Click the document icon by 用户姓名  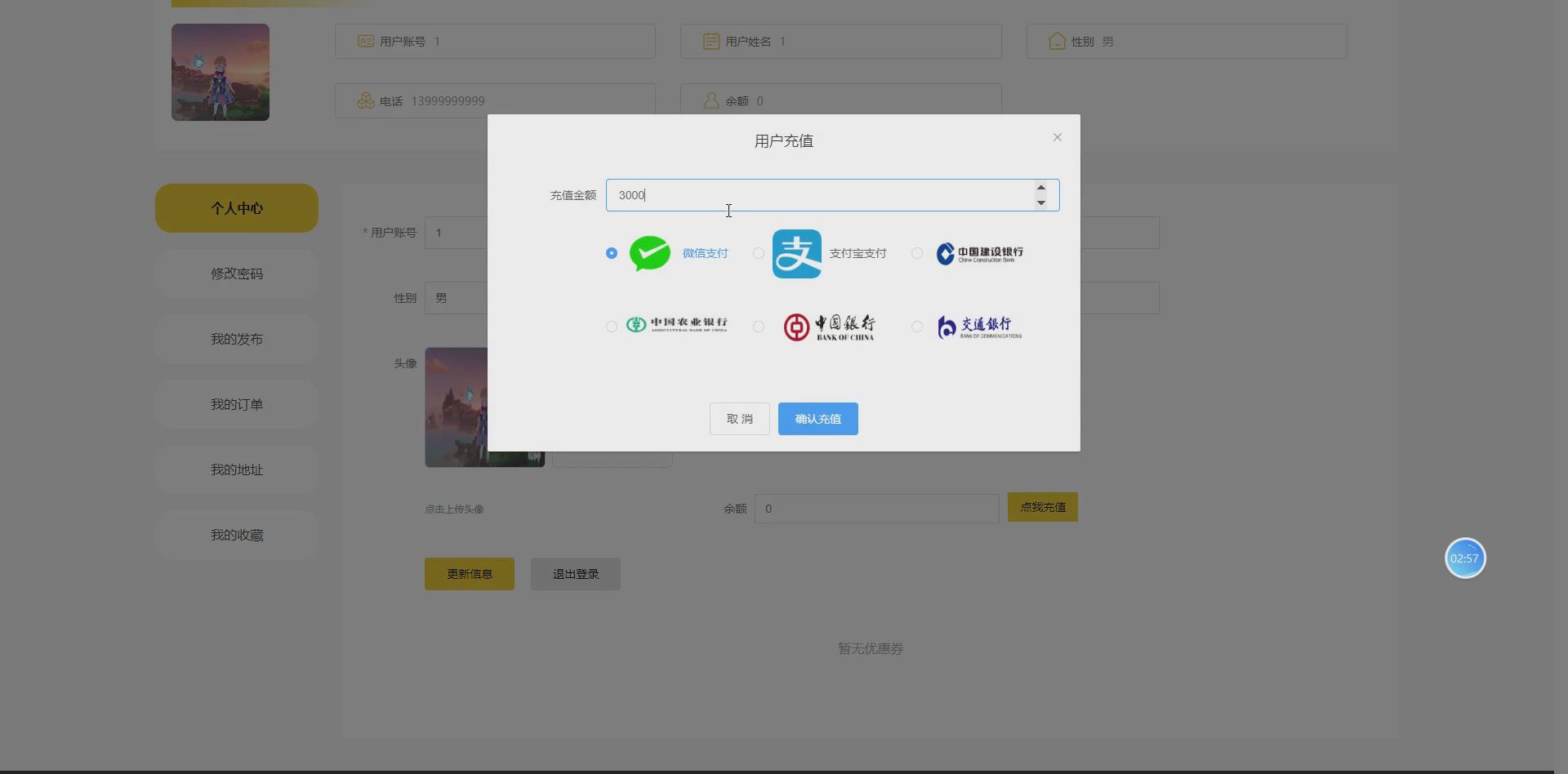(711, 41)
